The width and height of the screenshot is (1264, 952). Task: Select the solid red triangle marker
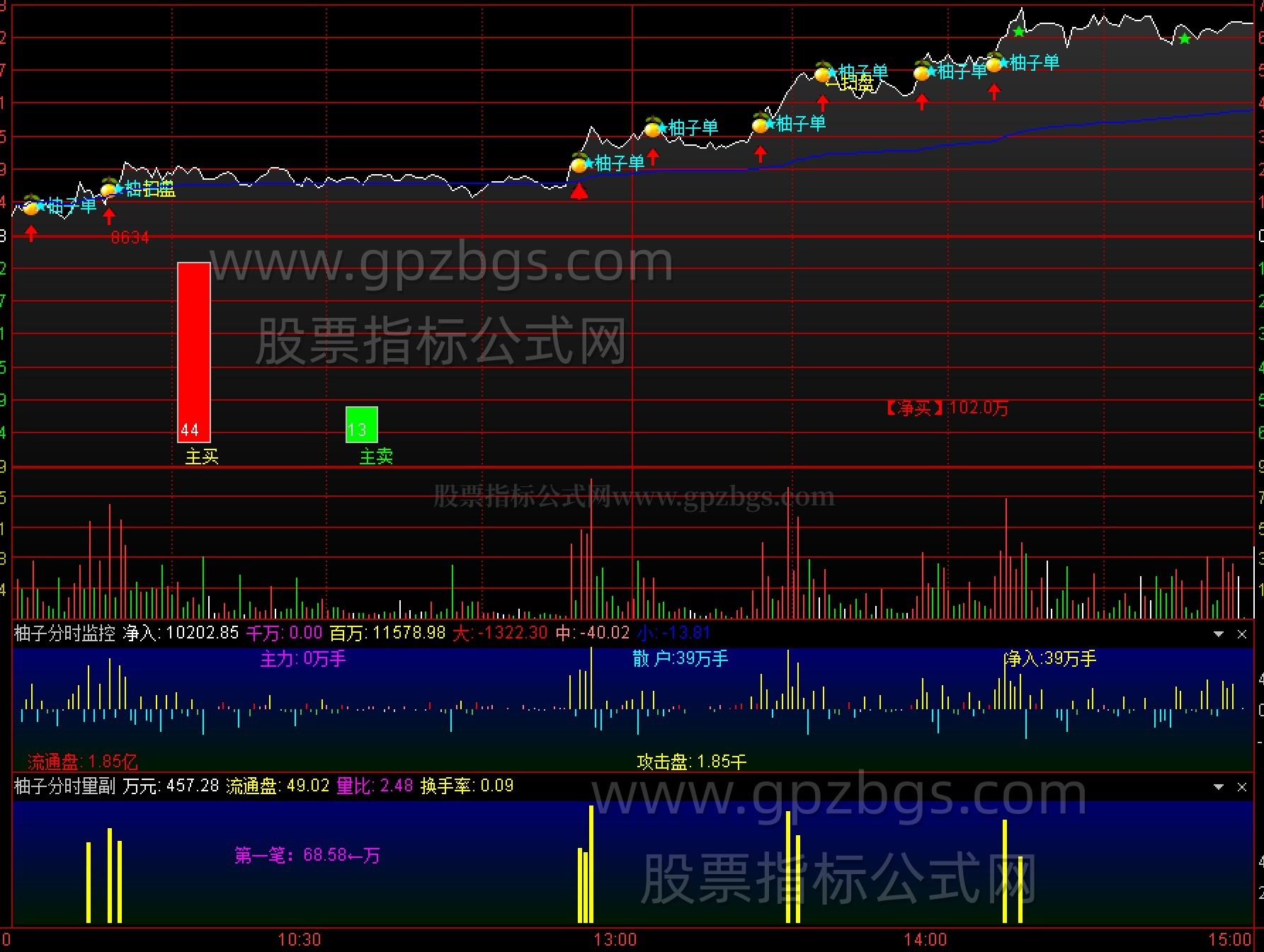click(579, 191)
